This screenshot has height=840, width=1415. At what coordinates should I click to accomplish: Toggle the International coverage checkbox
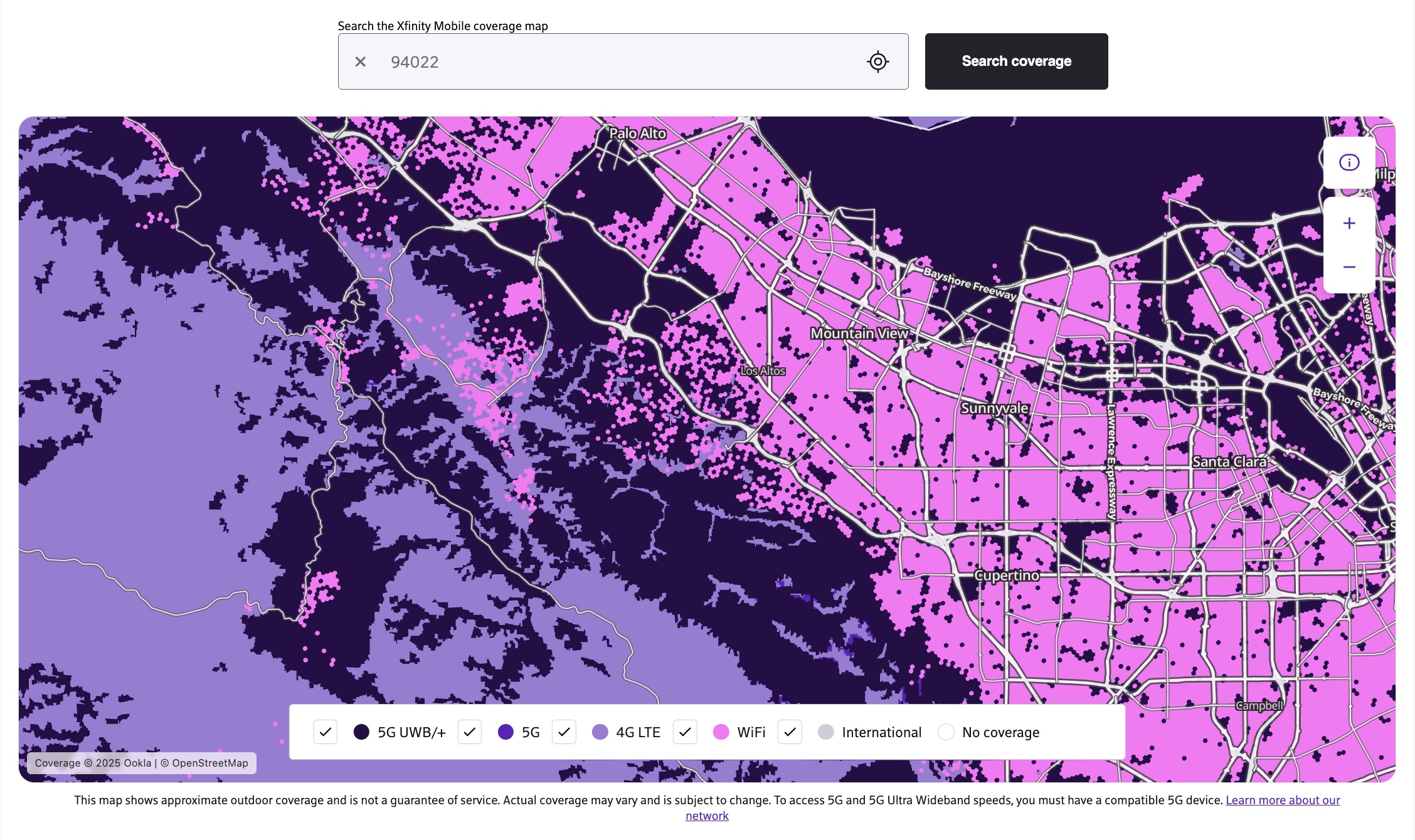pyautogui.click(x=790, y=732)
